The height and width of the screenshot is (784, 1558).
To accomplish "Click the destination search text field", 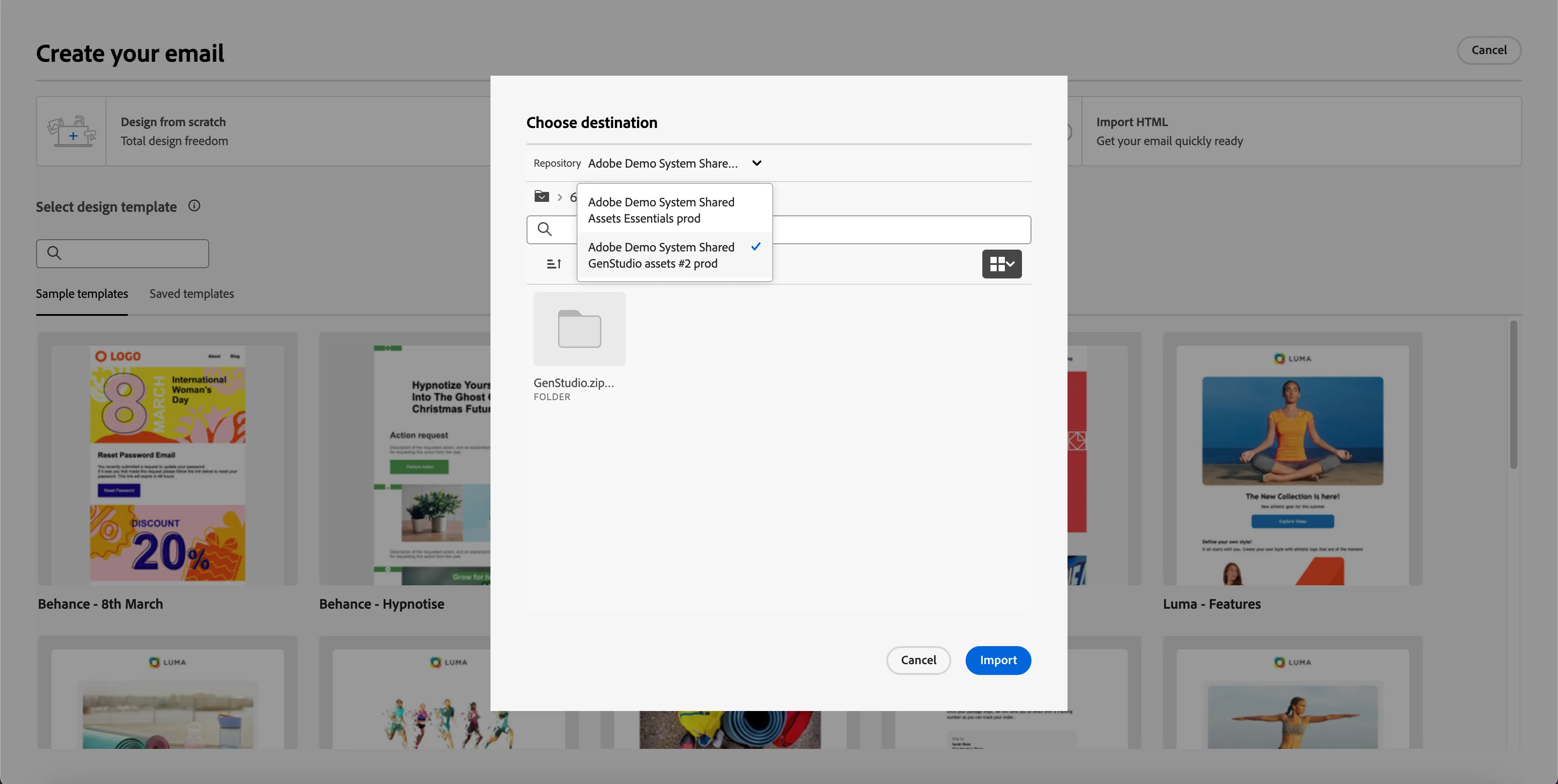I will pyautogui.click(x=779, y=230).
